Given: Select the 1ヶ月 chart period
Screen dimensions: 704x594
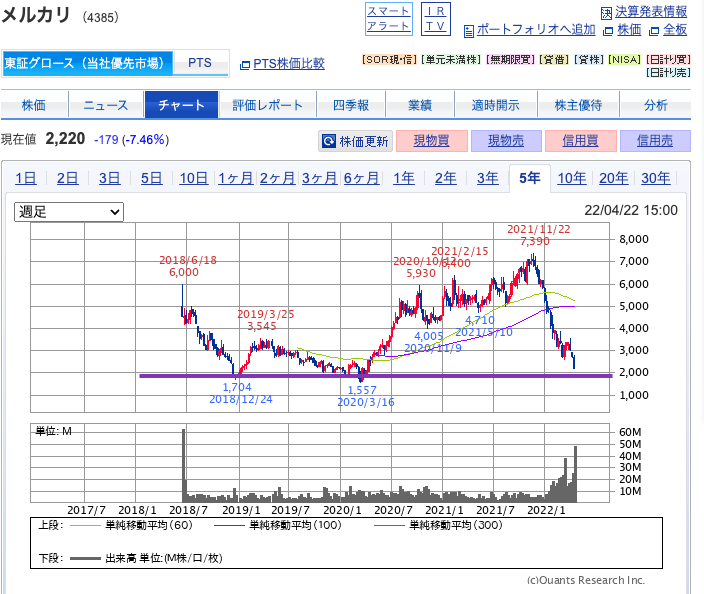Looking at the screenshot, I should coord(236,178).
